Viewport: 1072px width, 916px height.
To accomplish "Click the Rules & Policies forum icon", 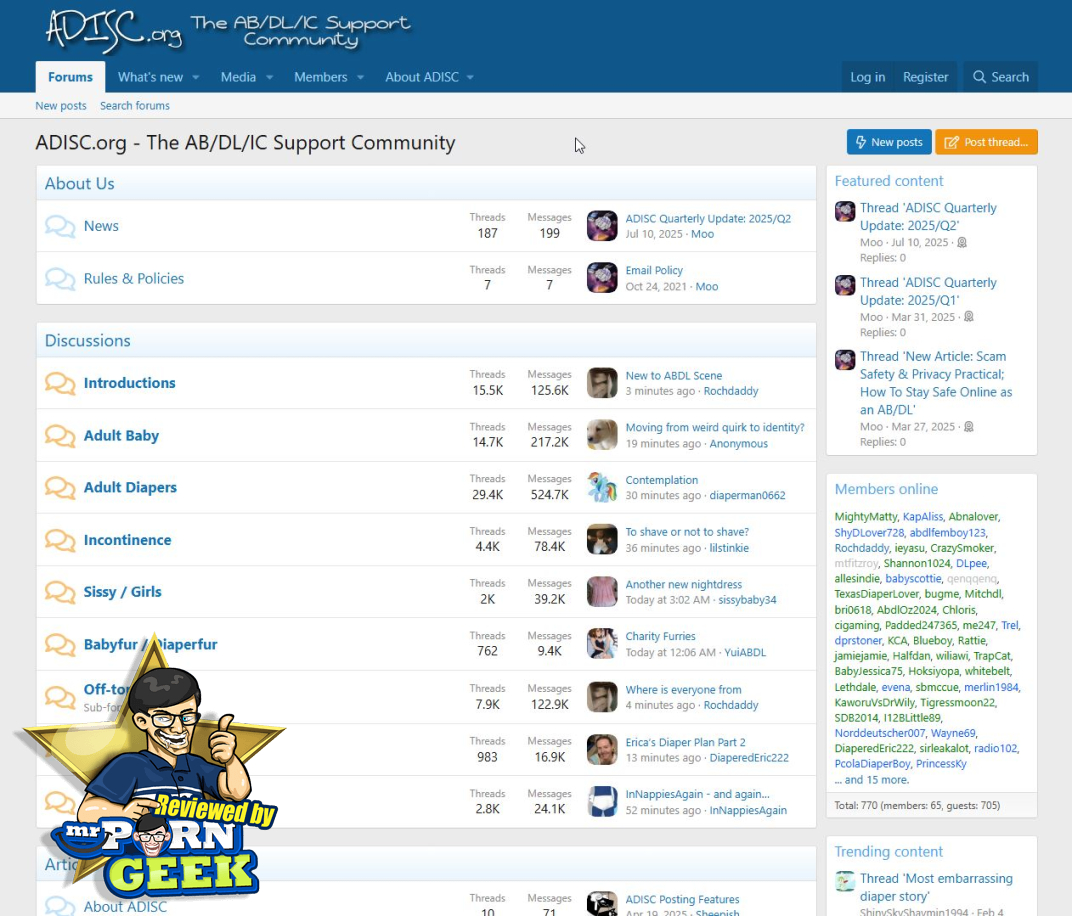I will tap(60, 279).
